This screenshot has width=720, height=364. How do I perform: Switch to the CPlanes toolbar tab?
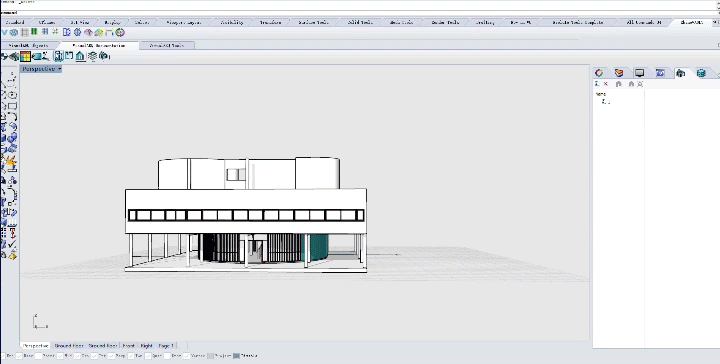coord(47,22)
